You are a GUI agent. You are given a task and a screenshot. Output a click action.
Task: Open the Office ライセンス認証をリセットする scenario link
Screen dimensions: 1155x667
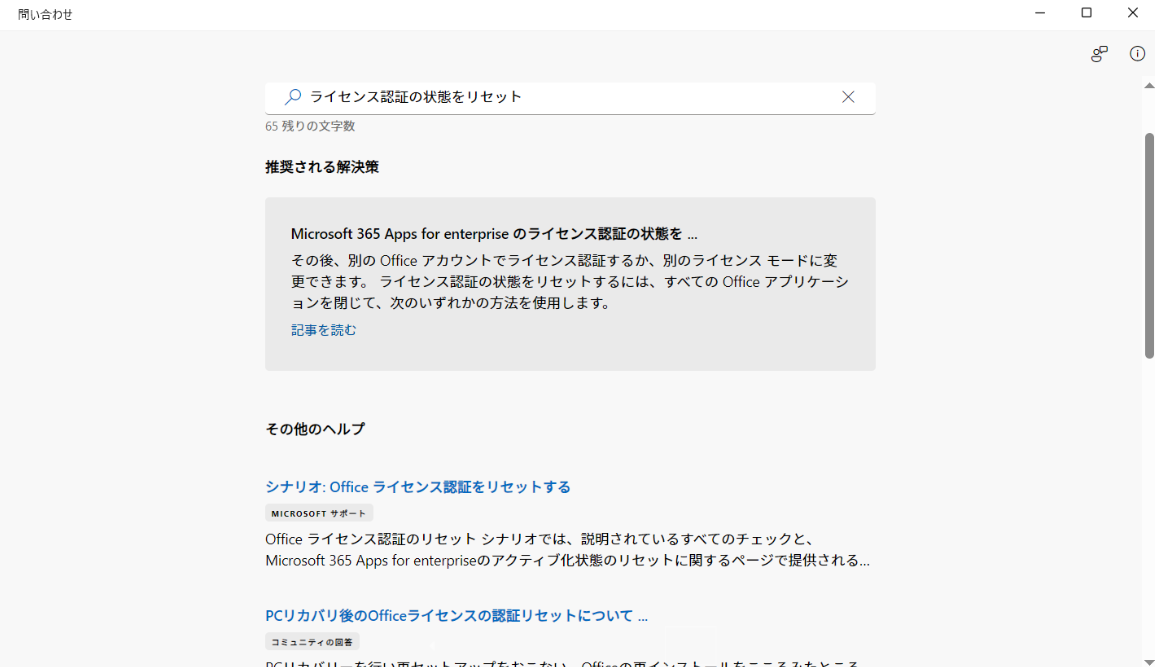[x=417, y=486]
